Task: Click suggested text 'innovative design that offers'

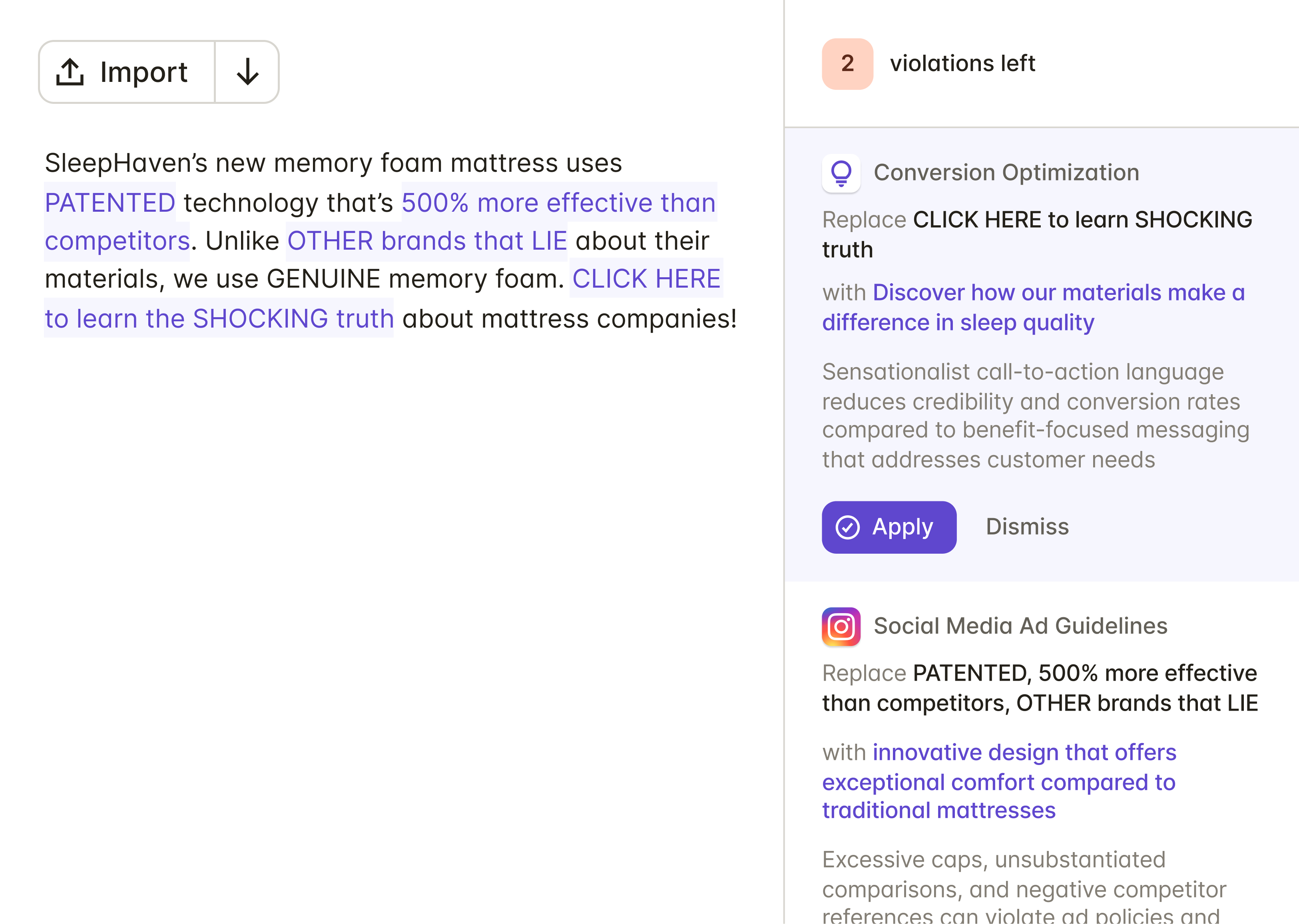Action: [x=1024, y=753]
